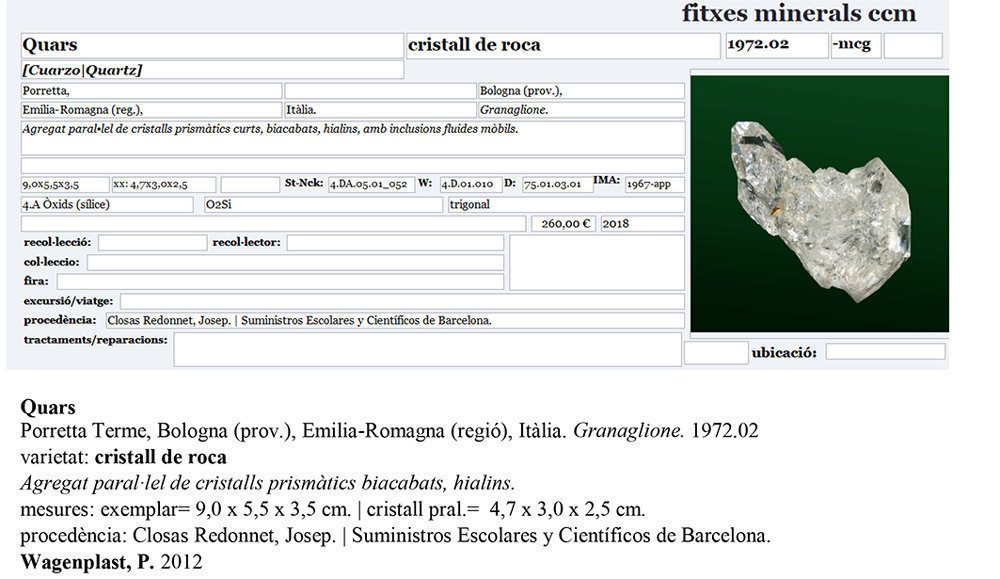Select the 'procedència' field with Closas Redonnet

[x=395, y=320]
